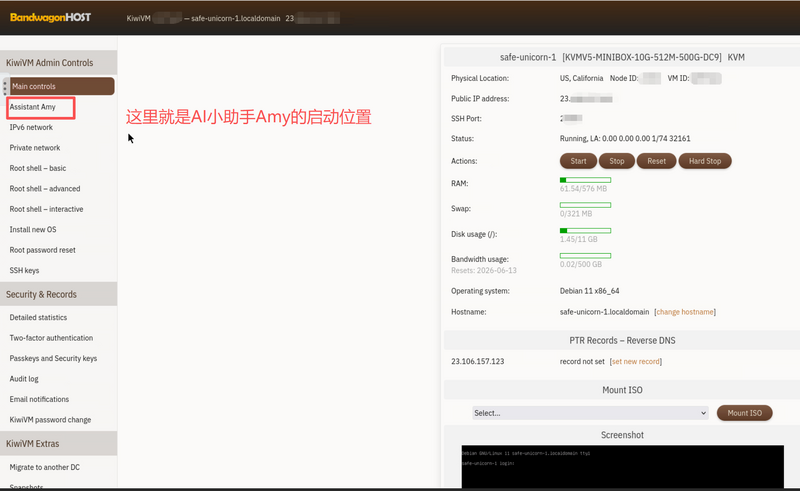Click the Stop button
Screen dimensions: 800x491
pyautogui.click(x=616, y=161)
